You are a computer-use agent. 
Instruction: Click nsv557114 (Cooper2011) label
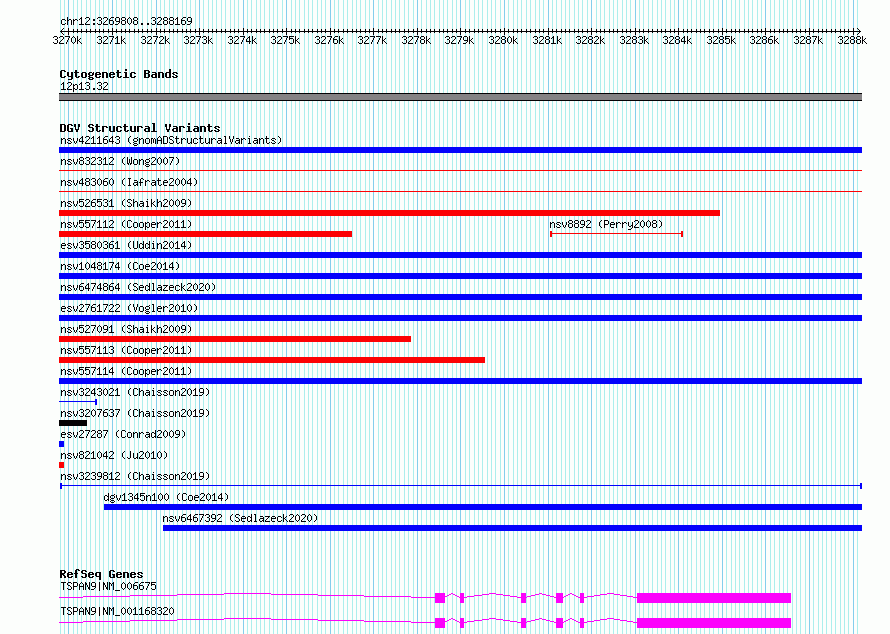pyautogui.click(x=126, y=371)
